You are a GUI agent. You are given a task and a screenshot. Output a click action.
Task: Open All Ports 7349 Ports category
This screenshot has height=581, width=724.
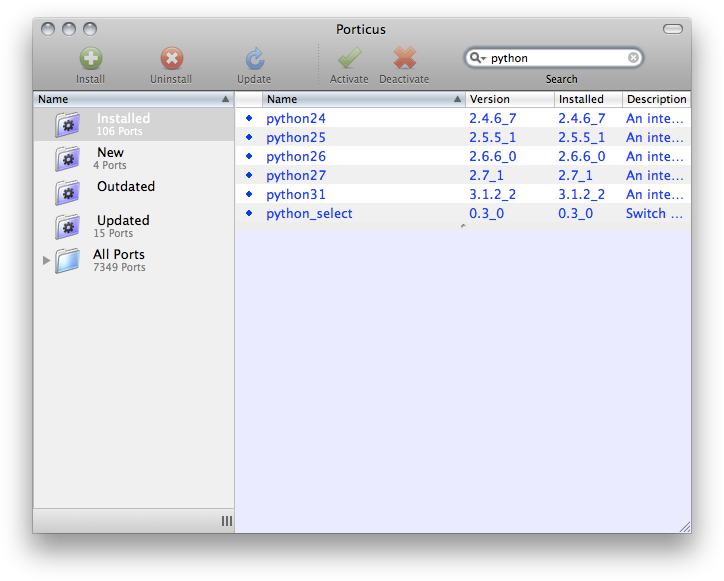click(134, 260)
